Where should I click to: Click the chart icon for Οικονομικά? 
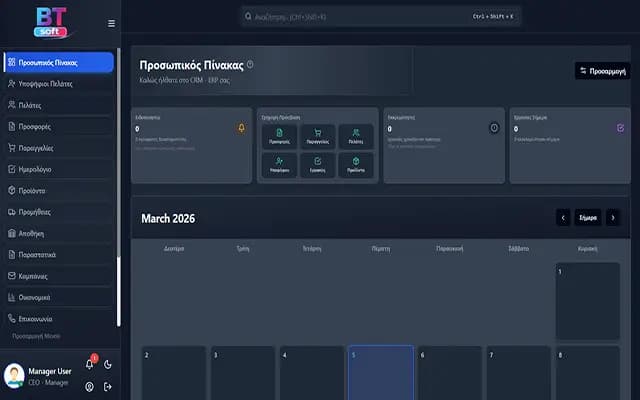(12, 297)
